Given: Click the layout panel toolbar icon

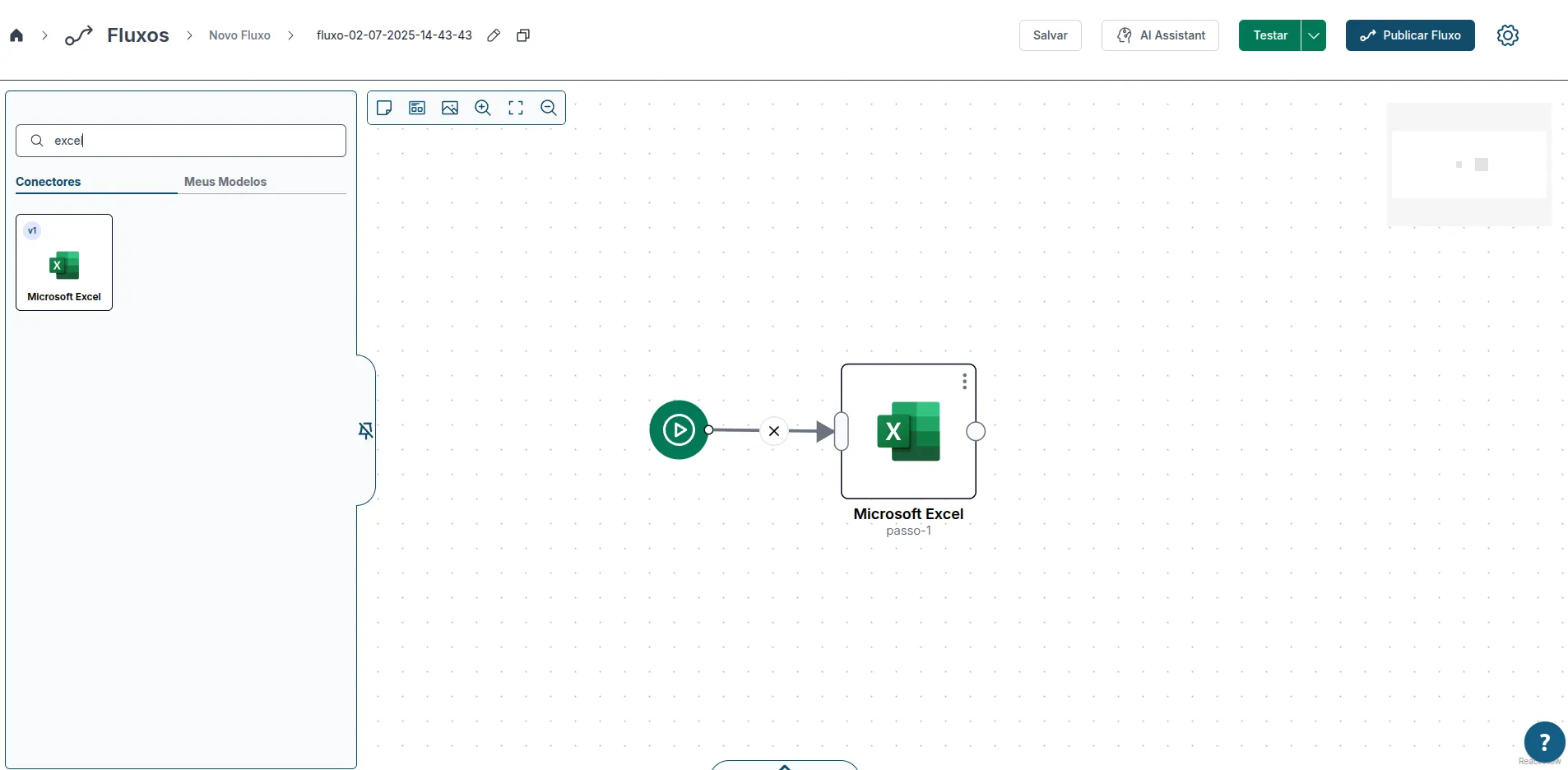Looking at the screenshot, I should [x=417, y=108].
